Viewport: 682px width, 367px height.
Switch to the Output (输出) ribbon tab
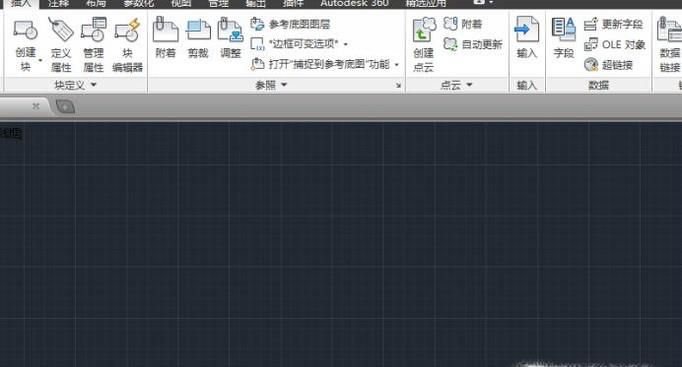256,3
